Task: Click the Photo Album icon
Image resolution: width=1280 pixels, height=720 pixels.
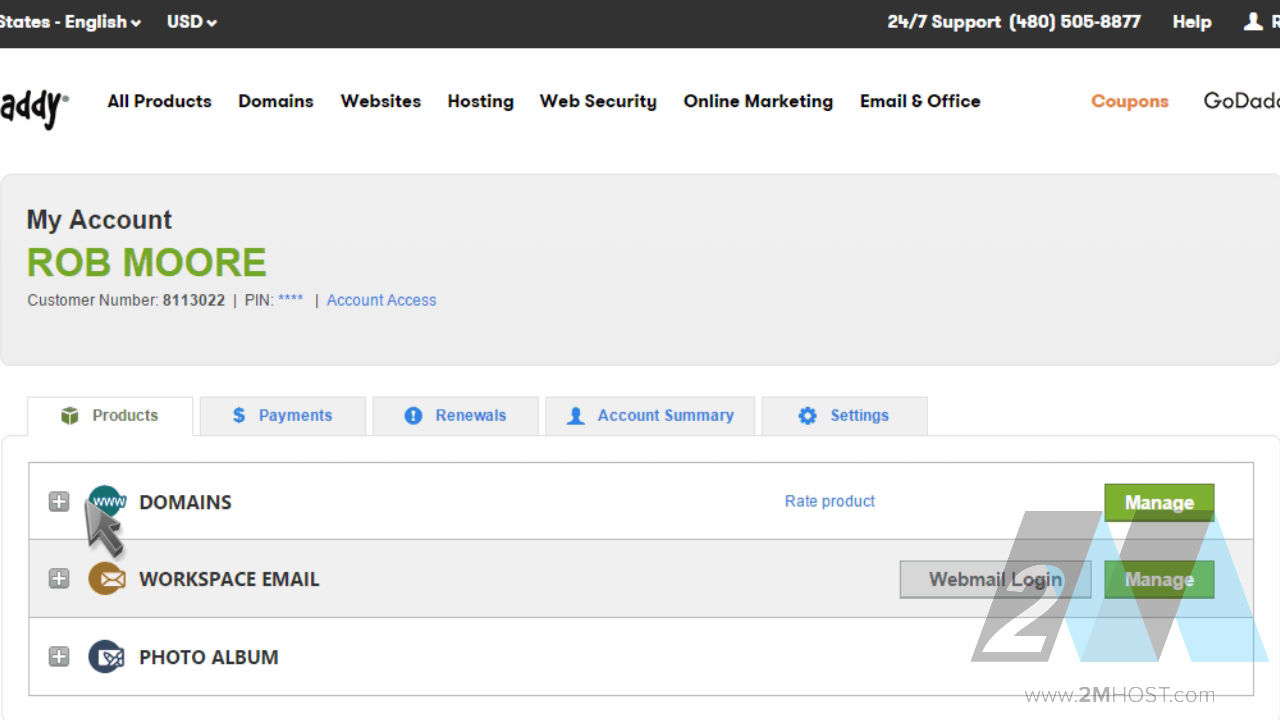Action: pos(107,657)
